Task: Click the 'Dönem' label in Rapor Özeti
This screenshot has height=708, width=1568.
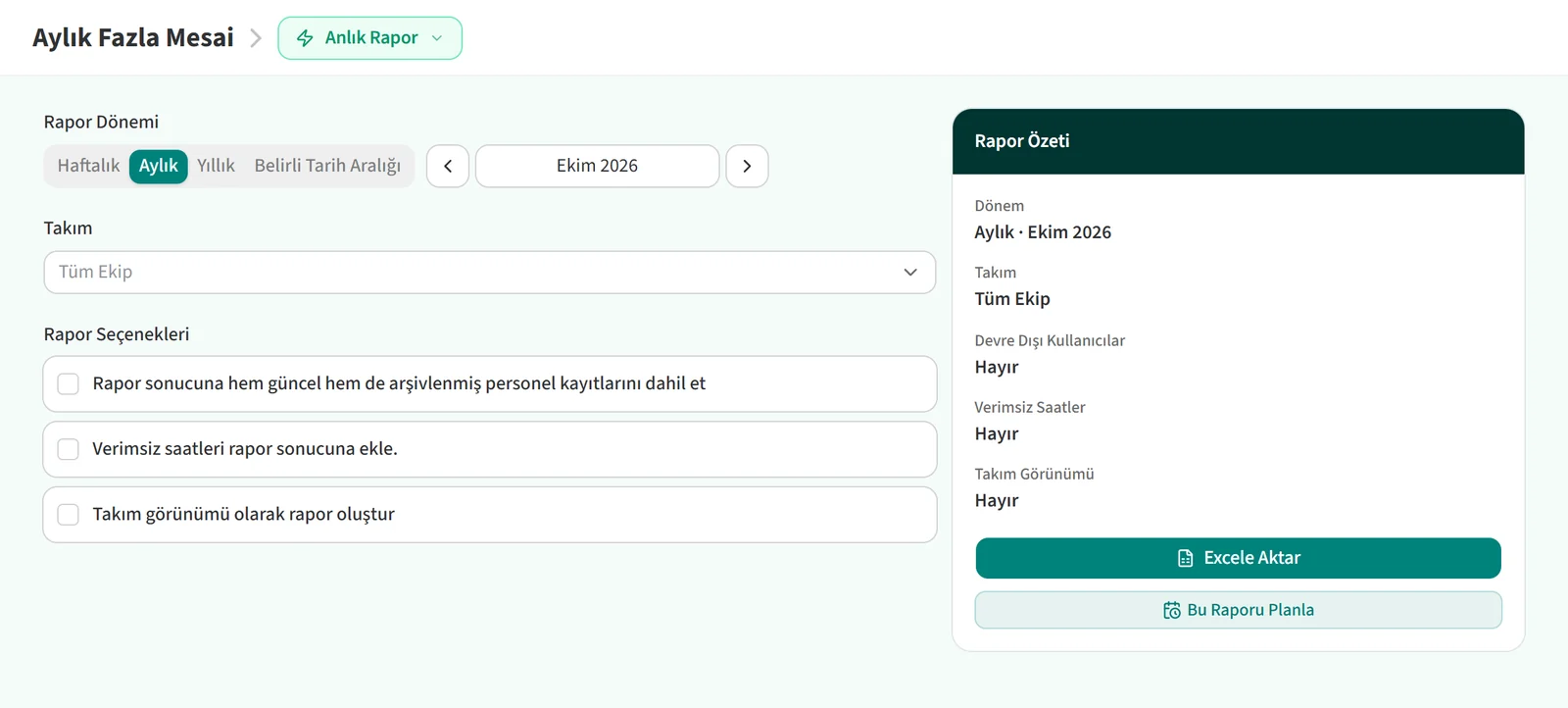Action: click(1000, 206)
